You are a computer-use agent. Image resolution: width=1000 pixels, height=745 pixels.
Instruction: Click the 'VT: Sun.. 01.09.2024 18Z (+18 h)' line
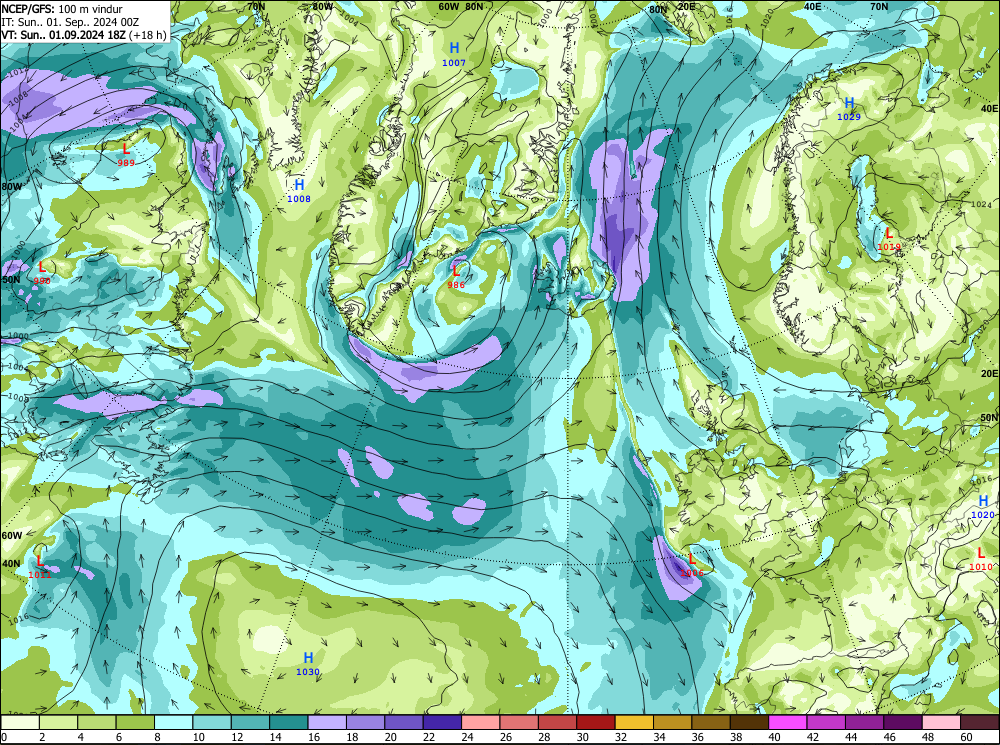[x=84, y=34]
